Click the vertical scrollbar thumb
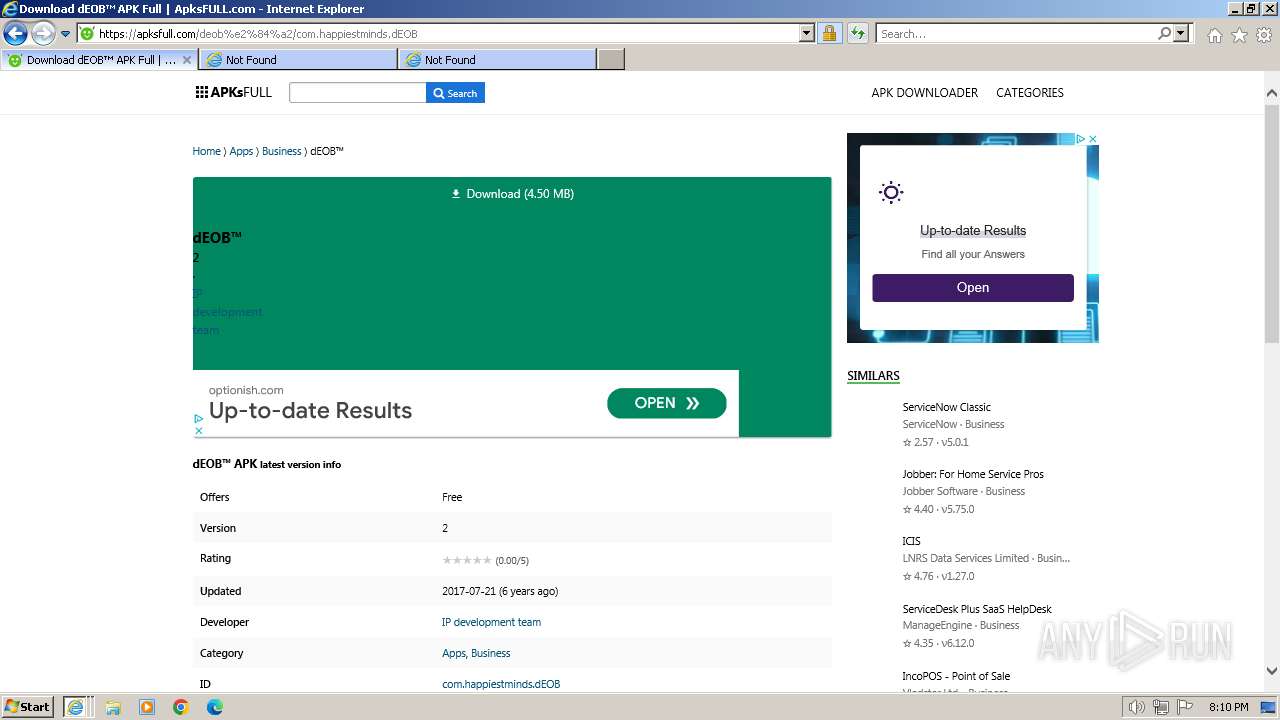The height and width of the screenshot is (720, 1280). (1271, 222)
